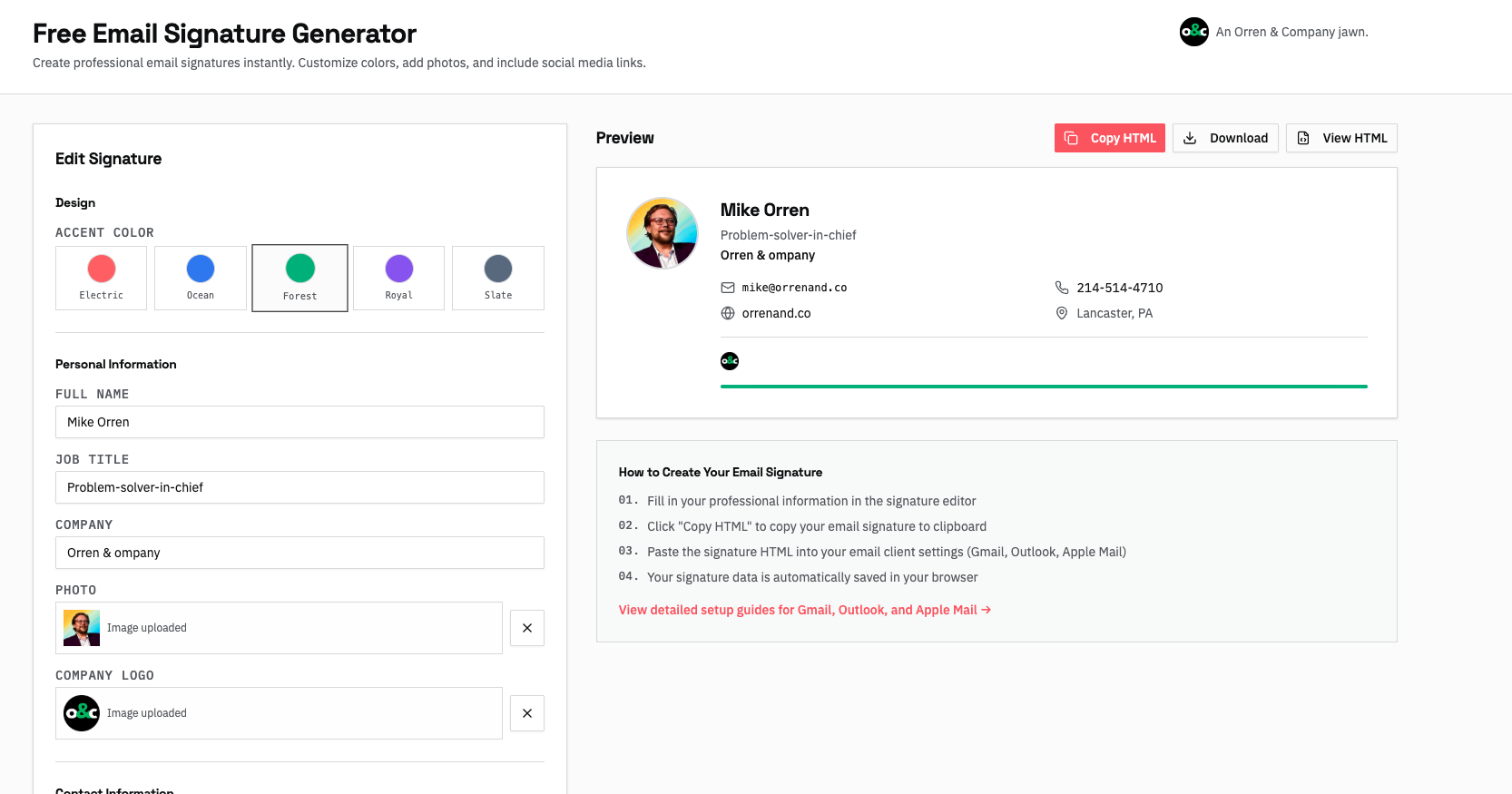Click the 'Mike Orren' name in preview
This screenshot has height=794, width=1512.
point(765,210)
